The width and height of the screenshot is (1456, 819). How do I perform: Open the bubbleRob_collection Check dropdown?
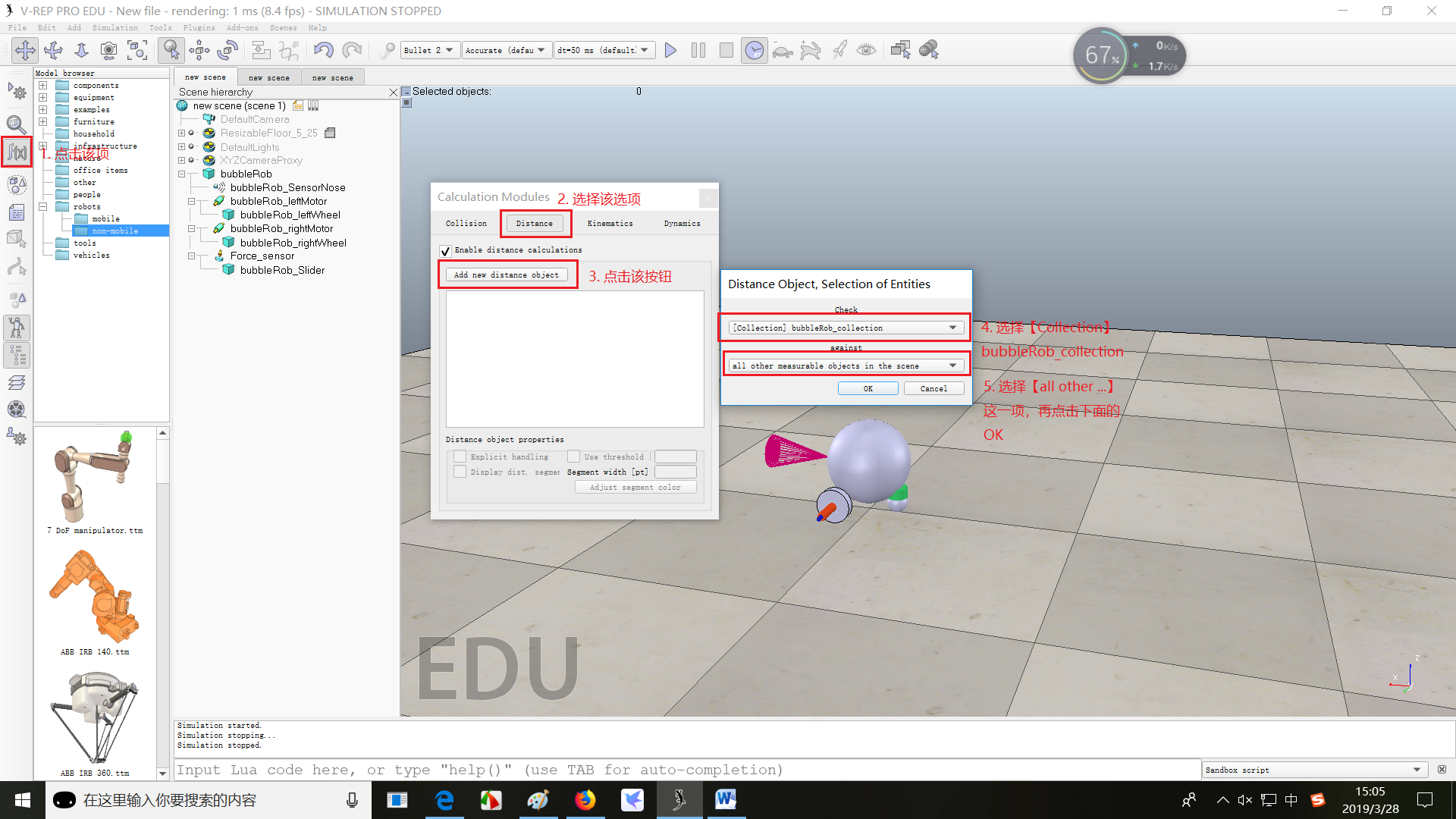click(846, 328)
